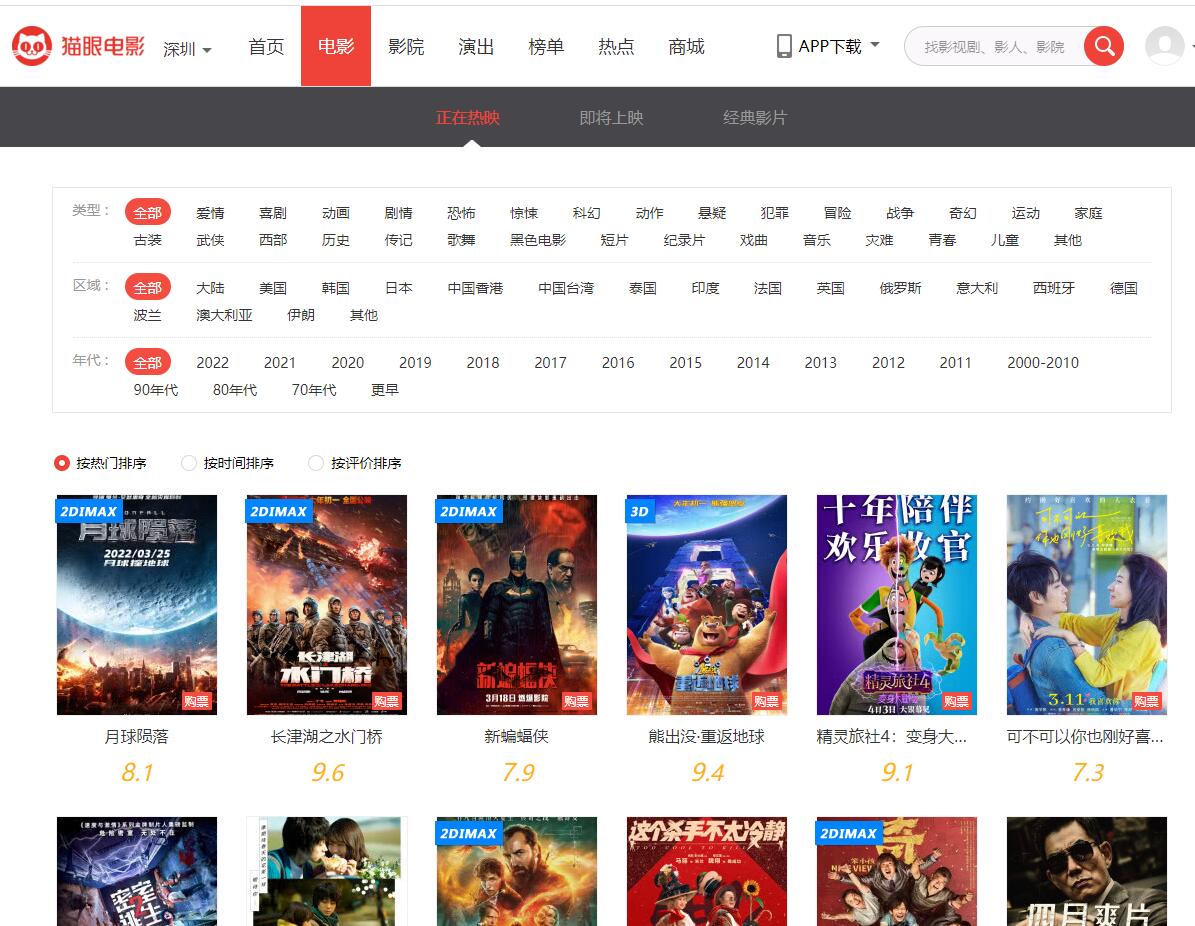1195x926 pixels.
Task: Open 影院 navigation item
Action: tap(406, 46)
